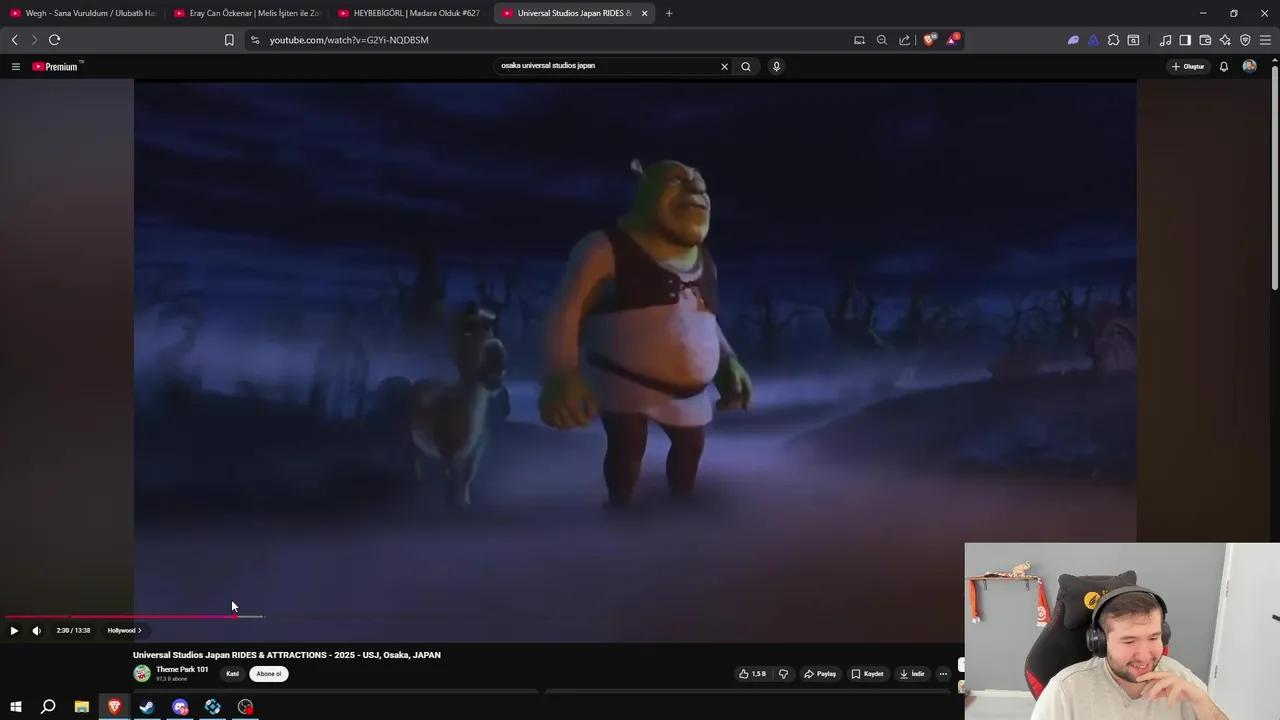1280x720 pixels.
Task: Expand the Hollywood chapter list
Action: (x=124, y=630)
